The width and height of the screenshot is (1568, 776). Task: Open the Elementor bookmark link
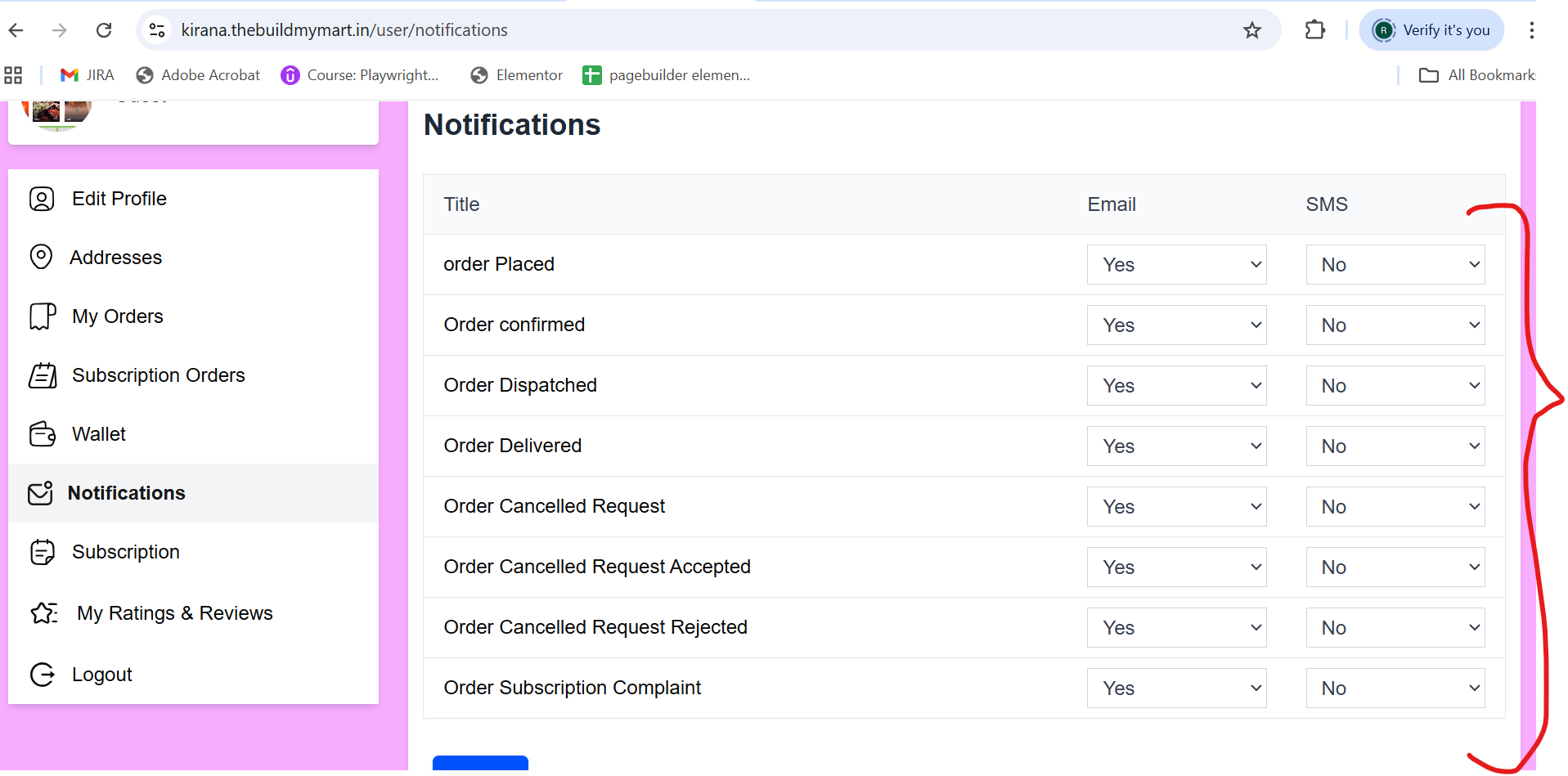pyautogui.click(x=517, y=75)
